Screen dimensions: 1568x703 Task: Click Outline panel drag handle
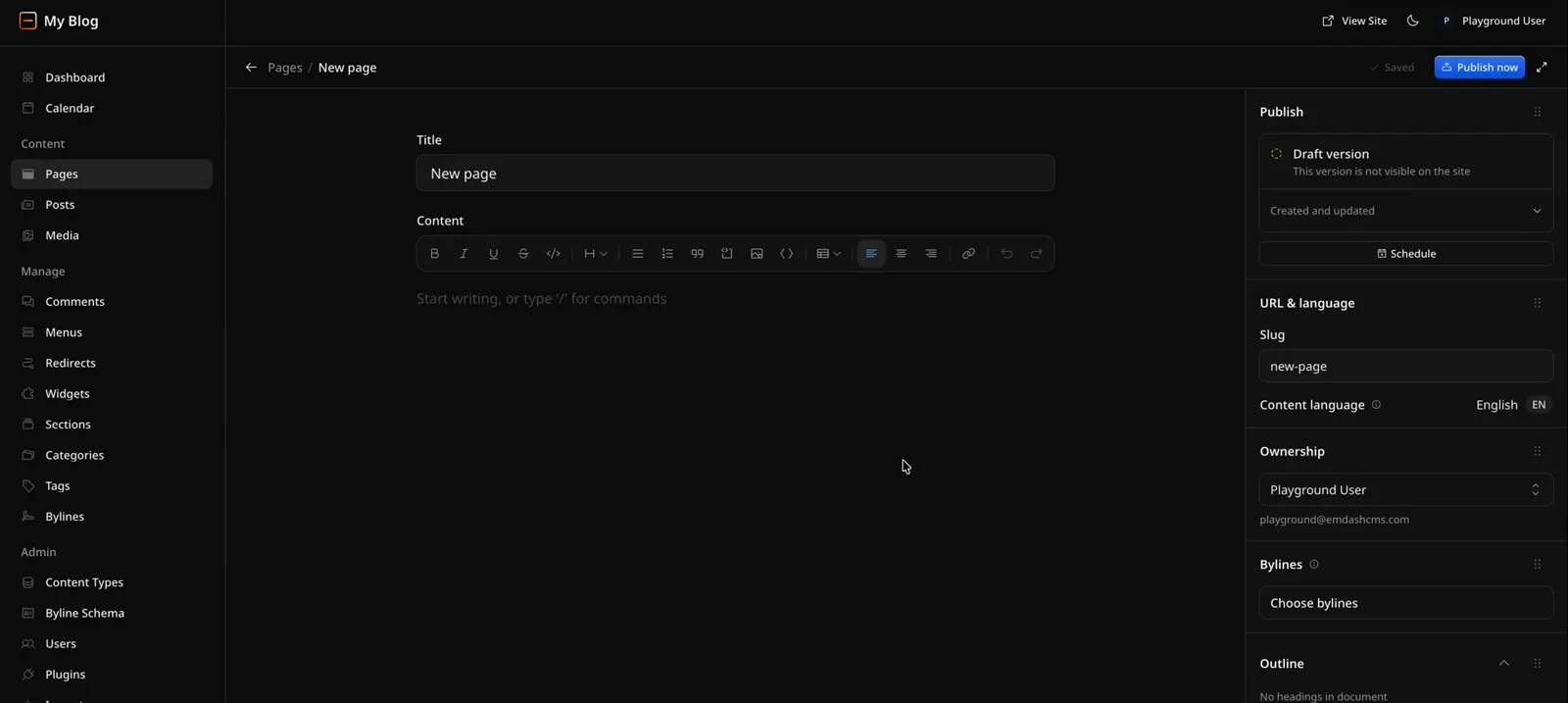1538,664
